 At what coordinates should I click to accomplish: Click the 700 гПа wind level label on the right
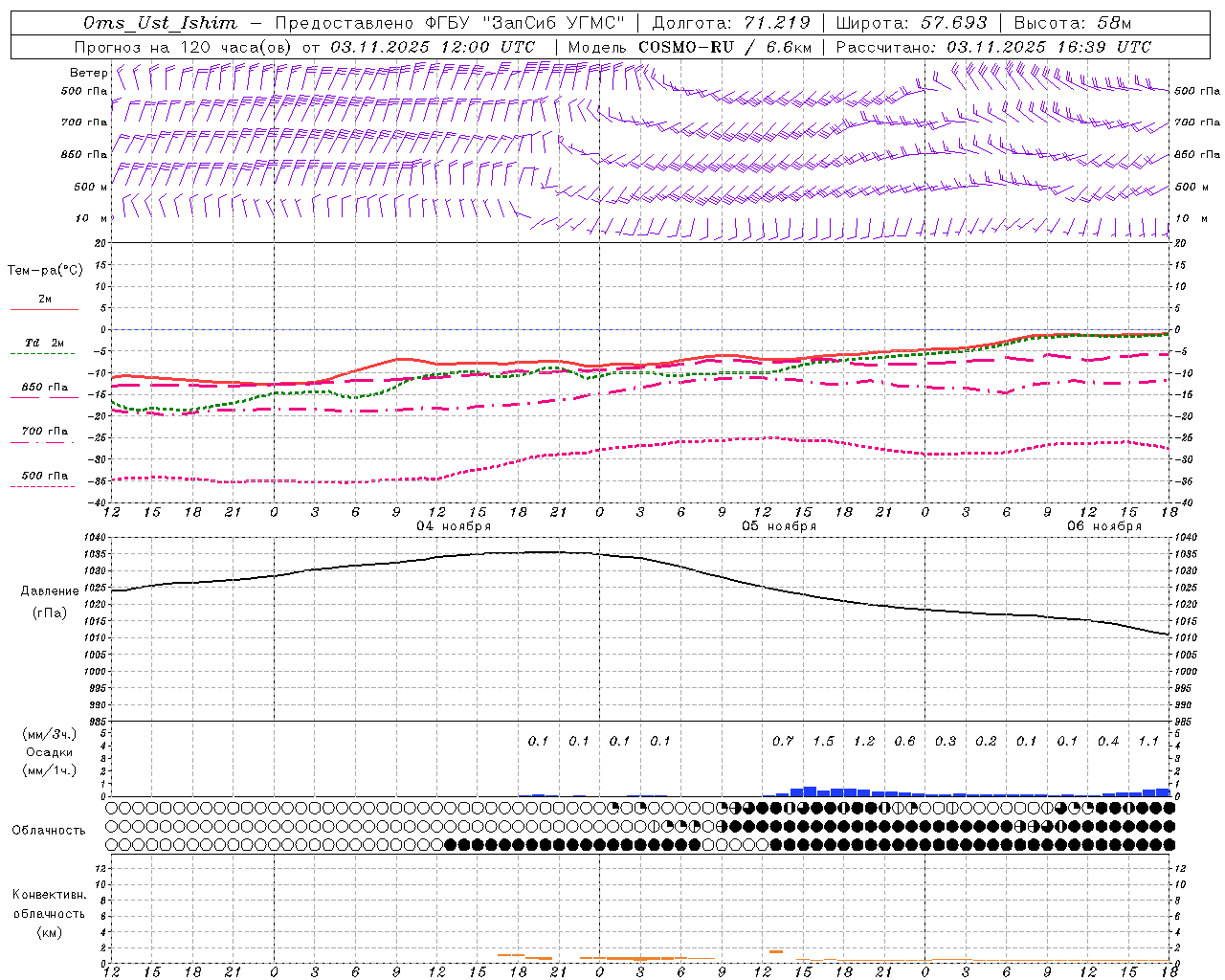coord(1197,122)
